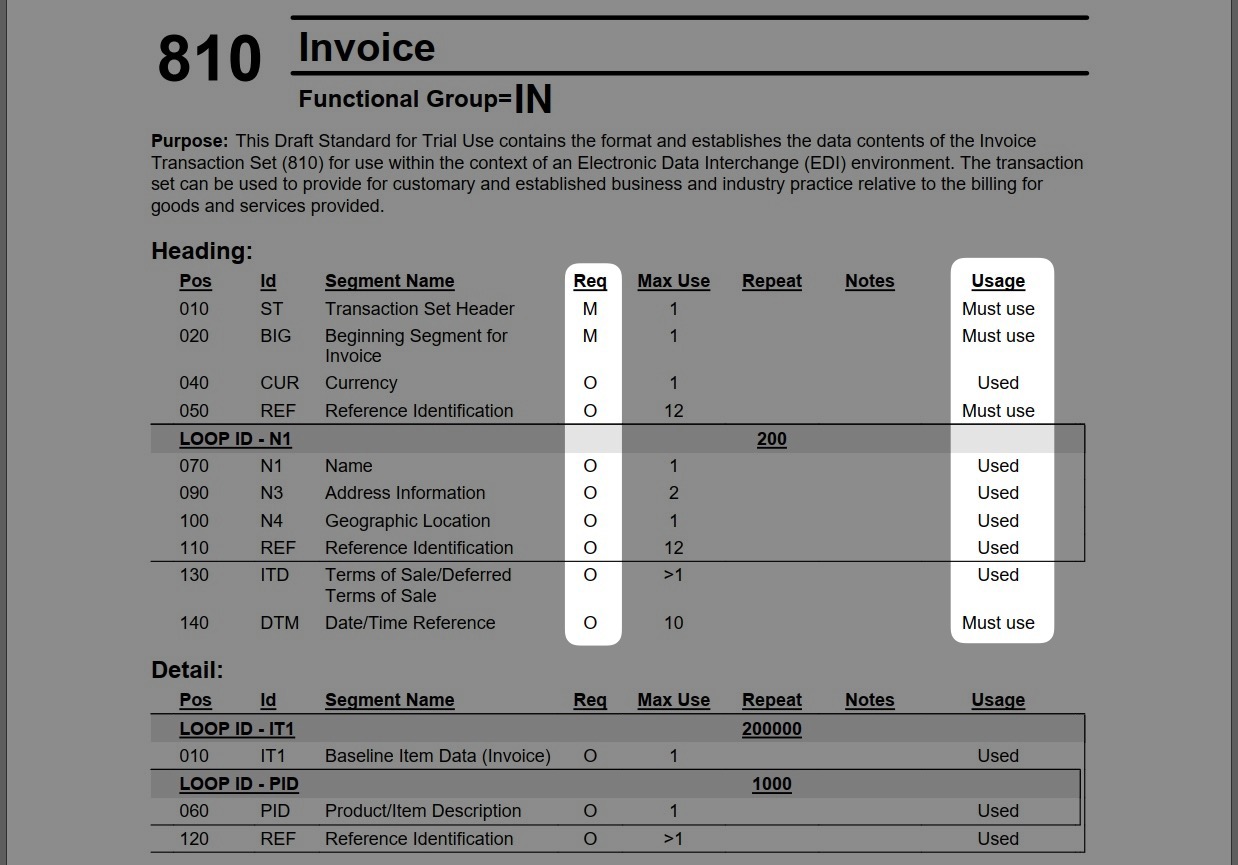
Task: Click position "020" in Heading table
Action: (x=194, y=336)
